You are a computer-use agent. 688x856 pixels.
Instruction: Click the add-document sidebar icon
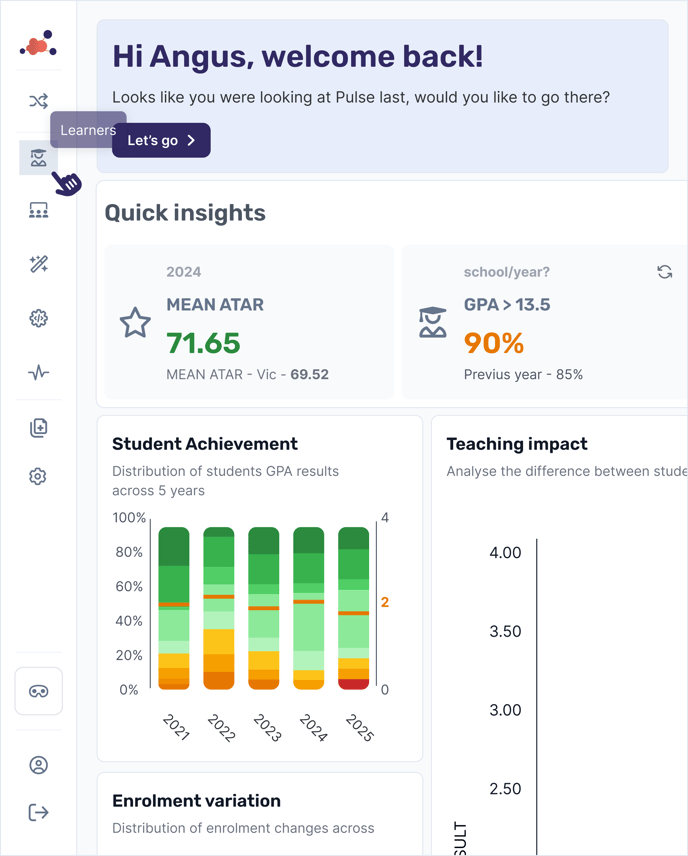click(38, 428)
